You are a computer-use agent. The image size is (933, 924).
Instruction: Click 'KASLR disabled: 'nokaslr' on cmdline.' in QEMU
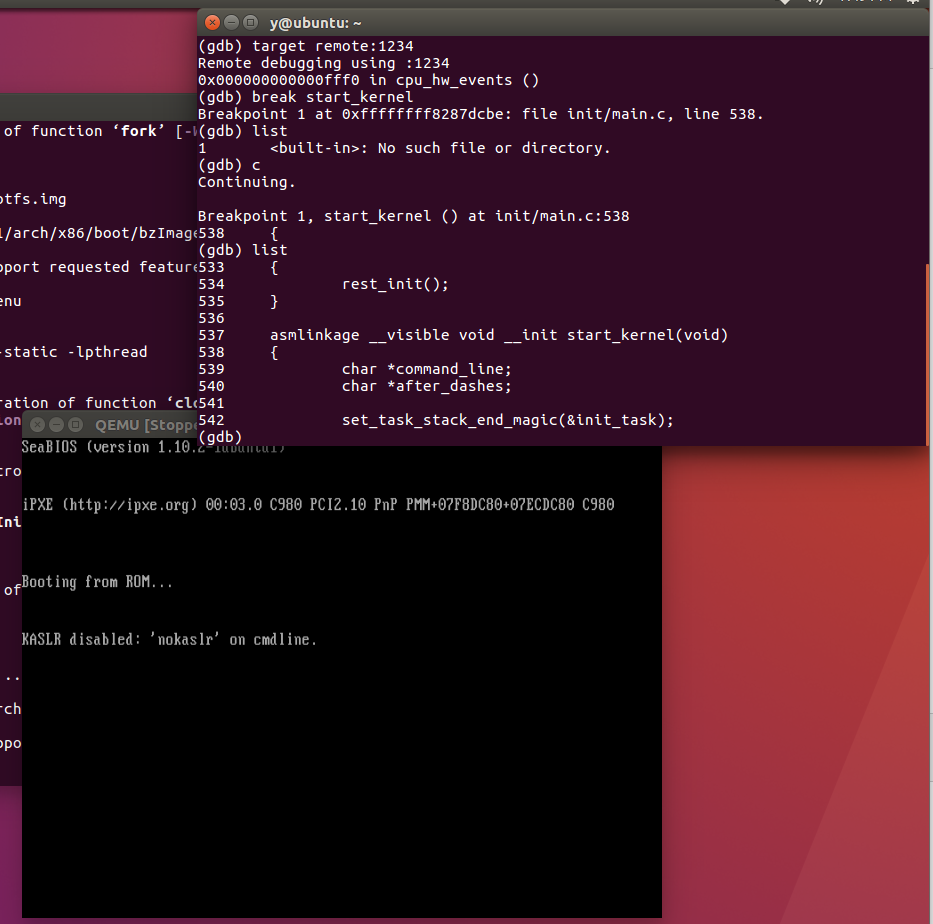coord(169,640)
